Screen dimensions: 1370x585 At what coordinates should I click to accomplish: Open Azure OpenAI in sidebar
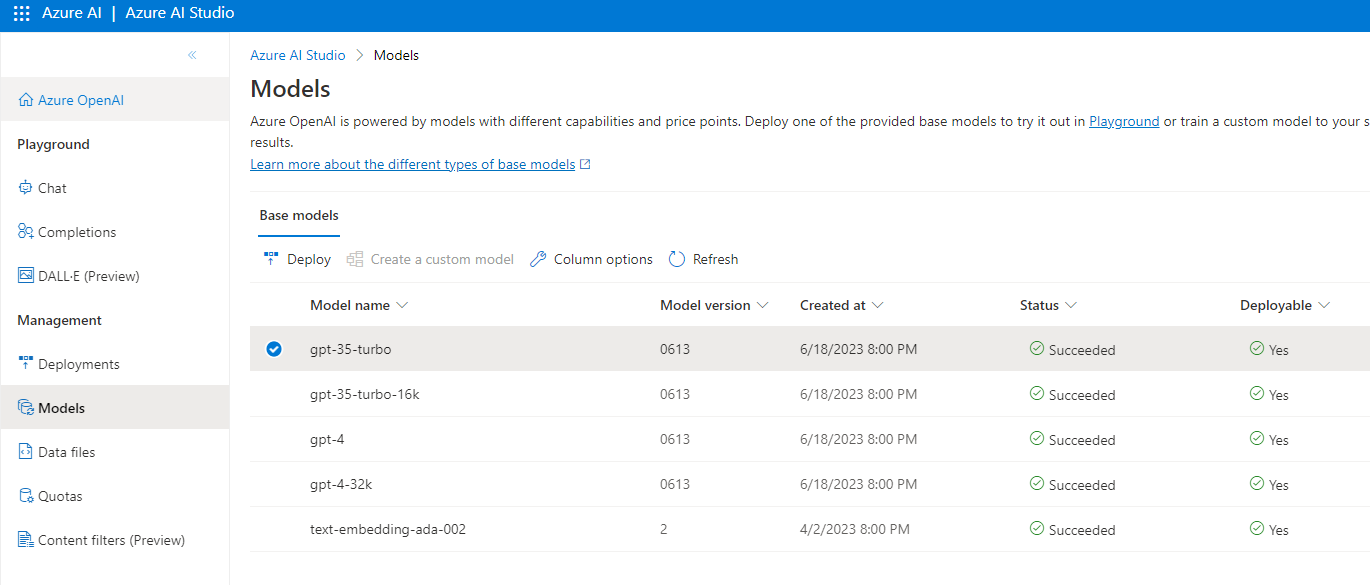tap(115, 100)
